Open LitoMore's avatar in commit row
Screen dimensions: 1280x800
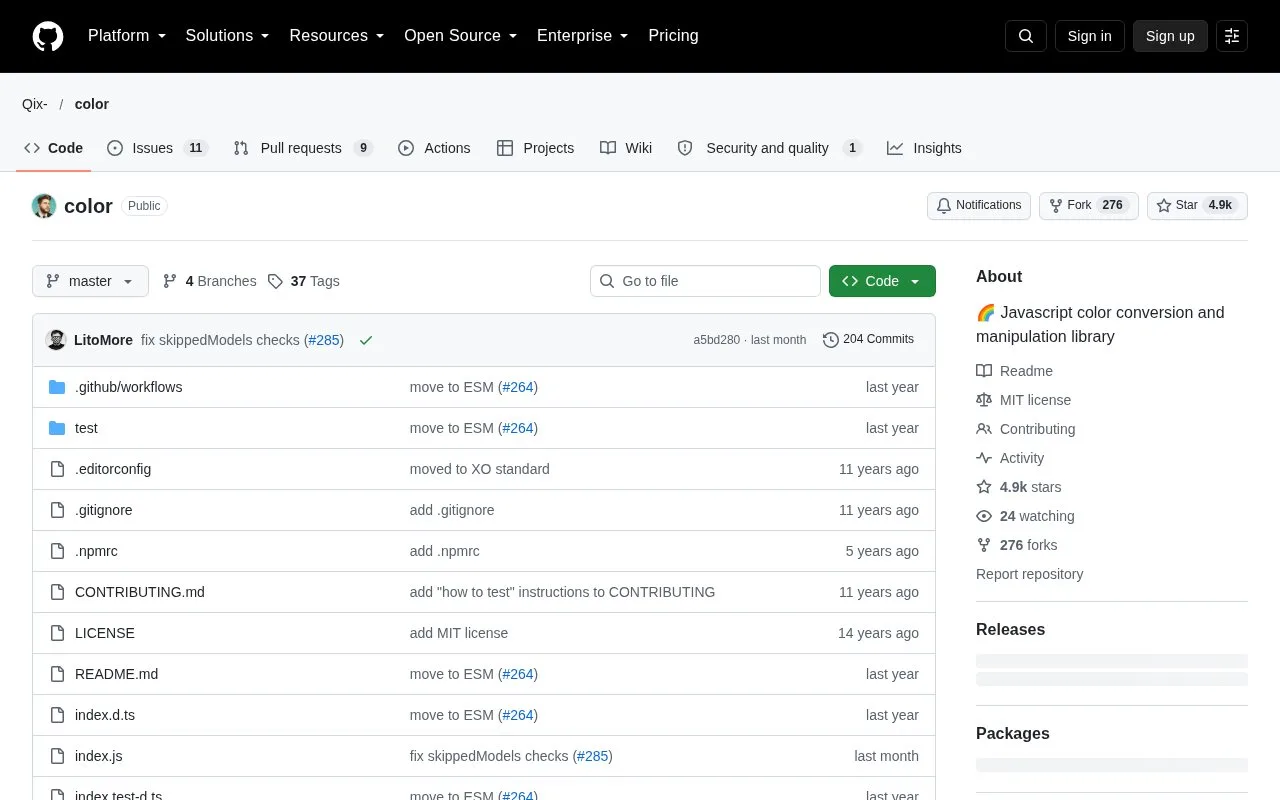click(x=56, y=340)
